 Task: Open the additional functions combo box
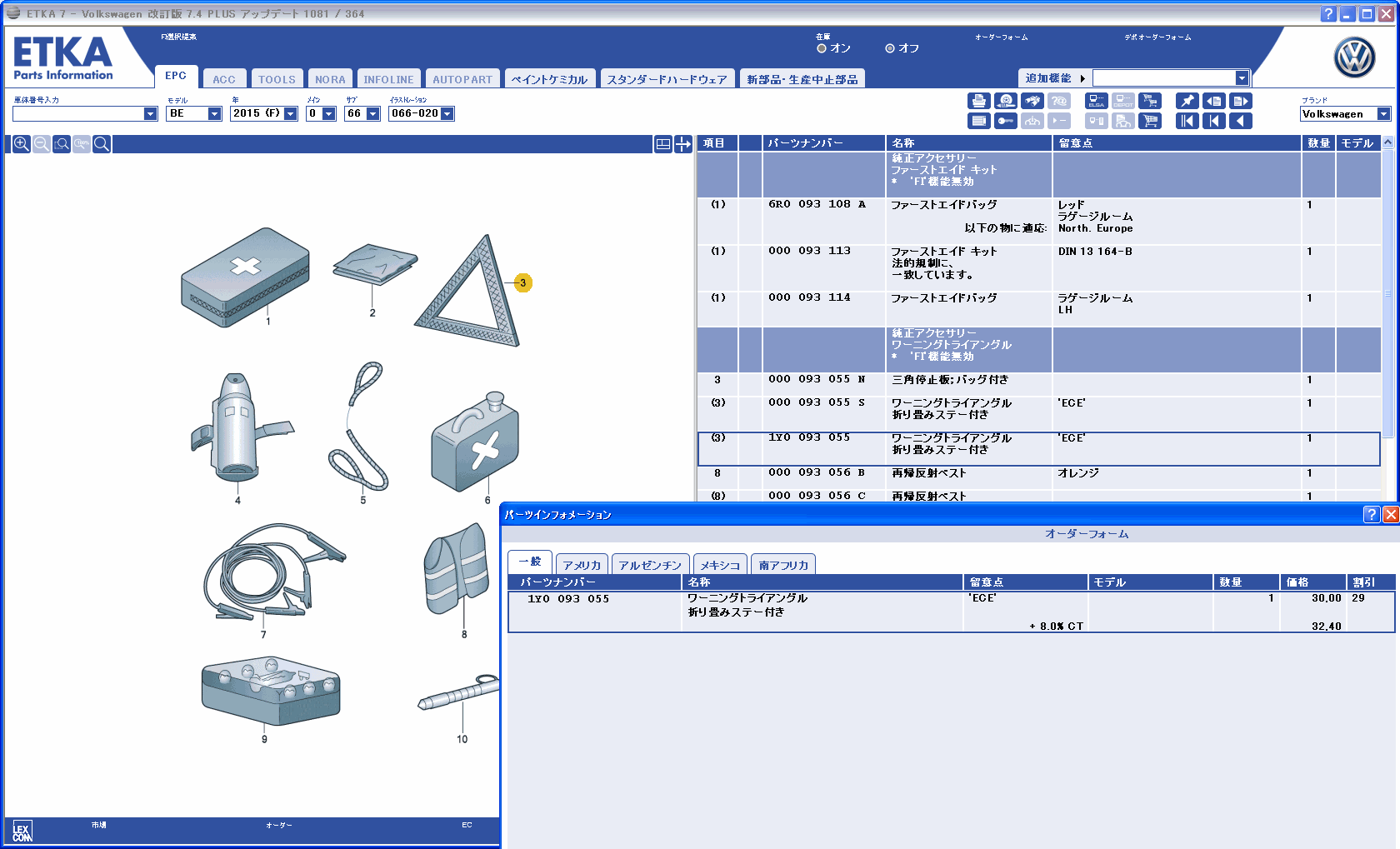pyautogui.click(x=1171, y=78)
